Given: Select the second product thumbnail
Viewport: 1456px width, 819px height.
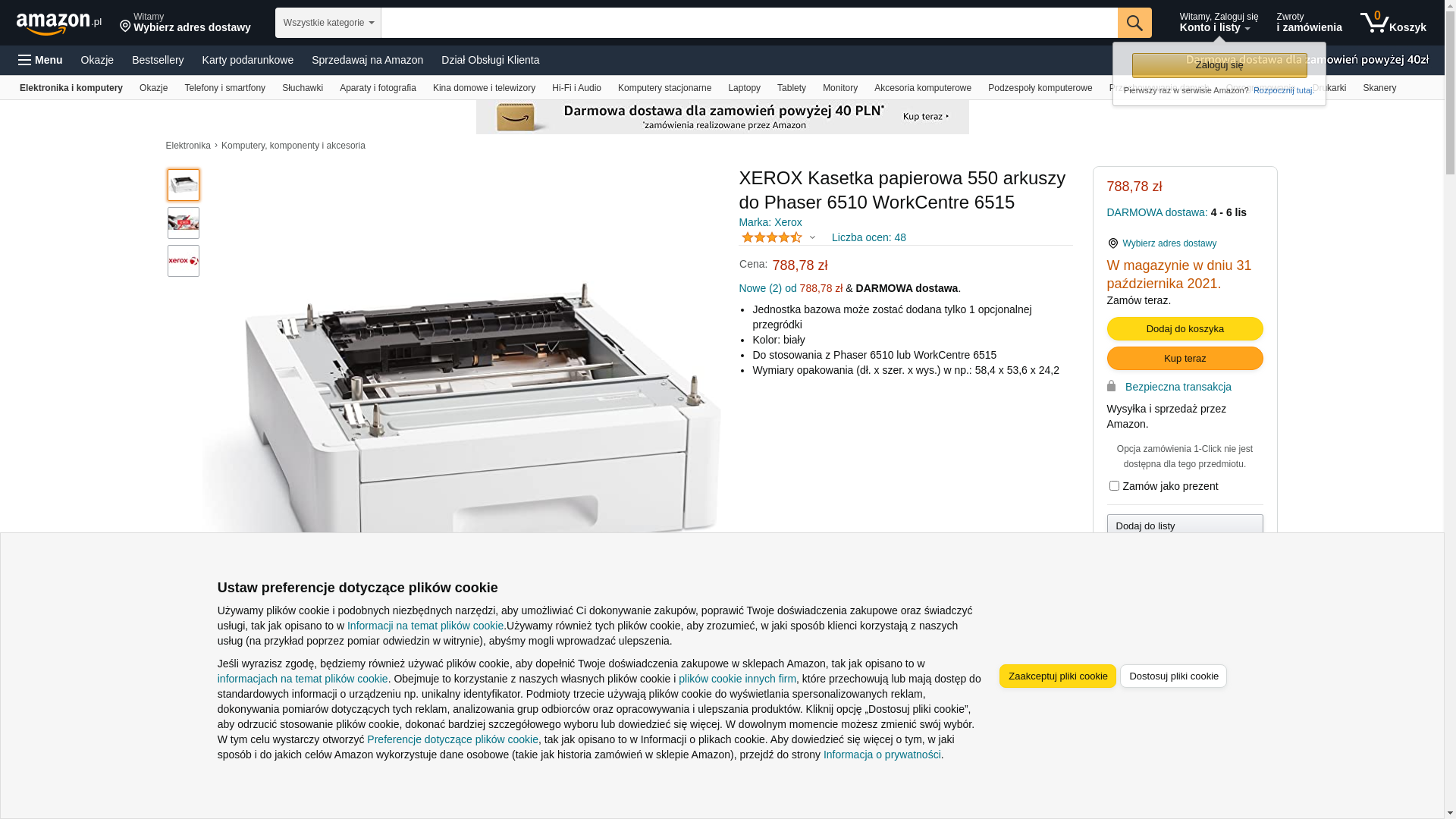Looking at the screenshot, I should tap(184, 223).
